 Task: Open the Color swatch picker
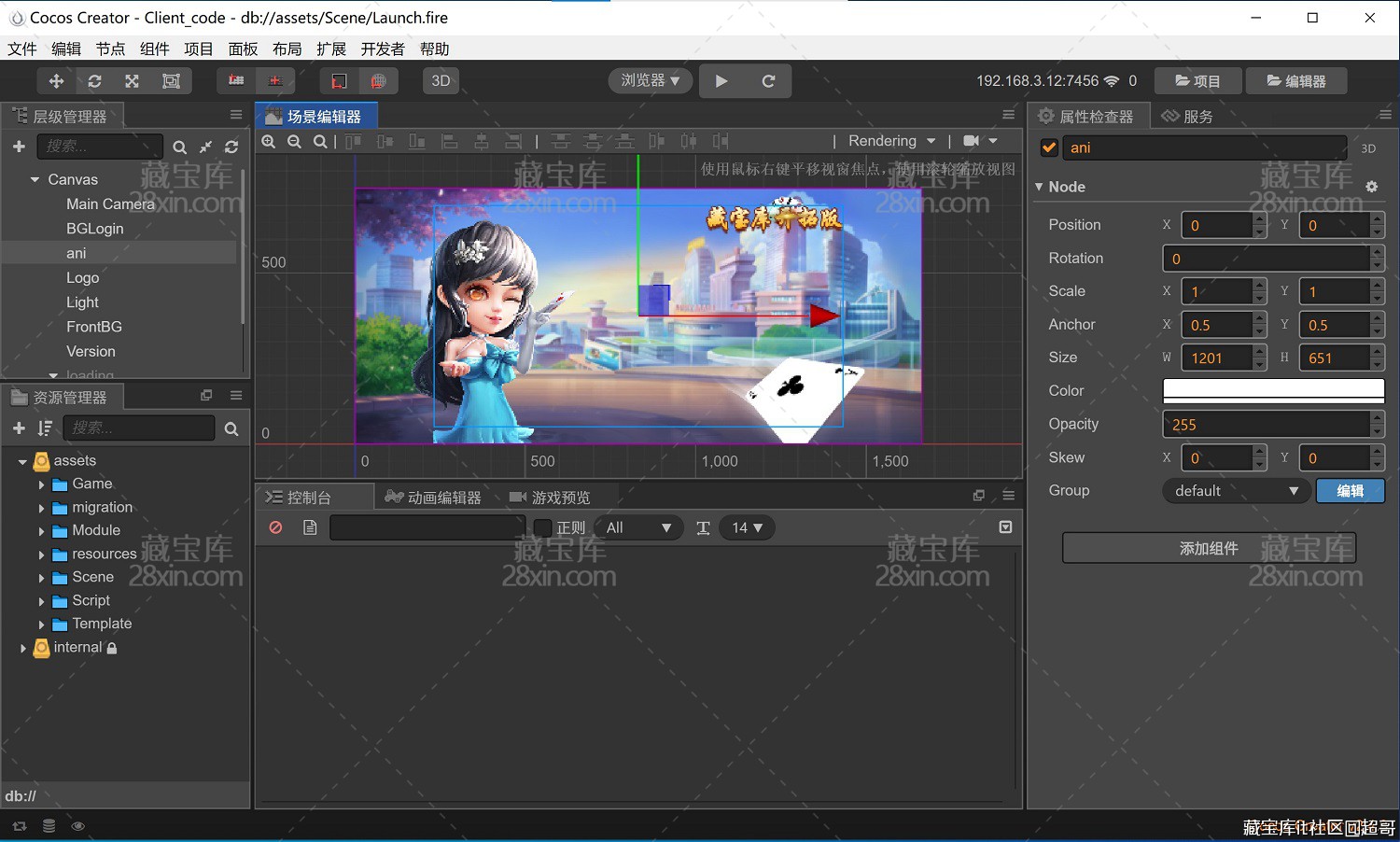click(x=1273, y=390)
